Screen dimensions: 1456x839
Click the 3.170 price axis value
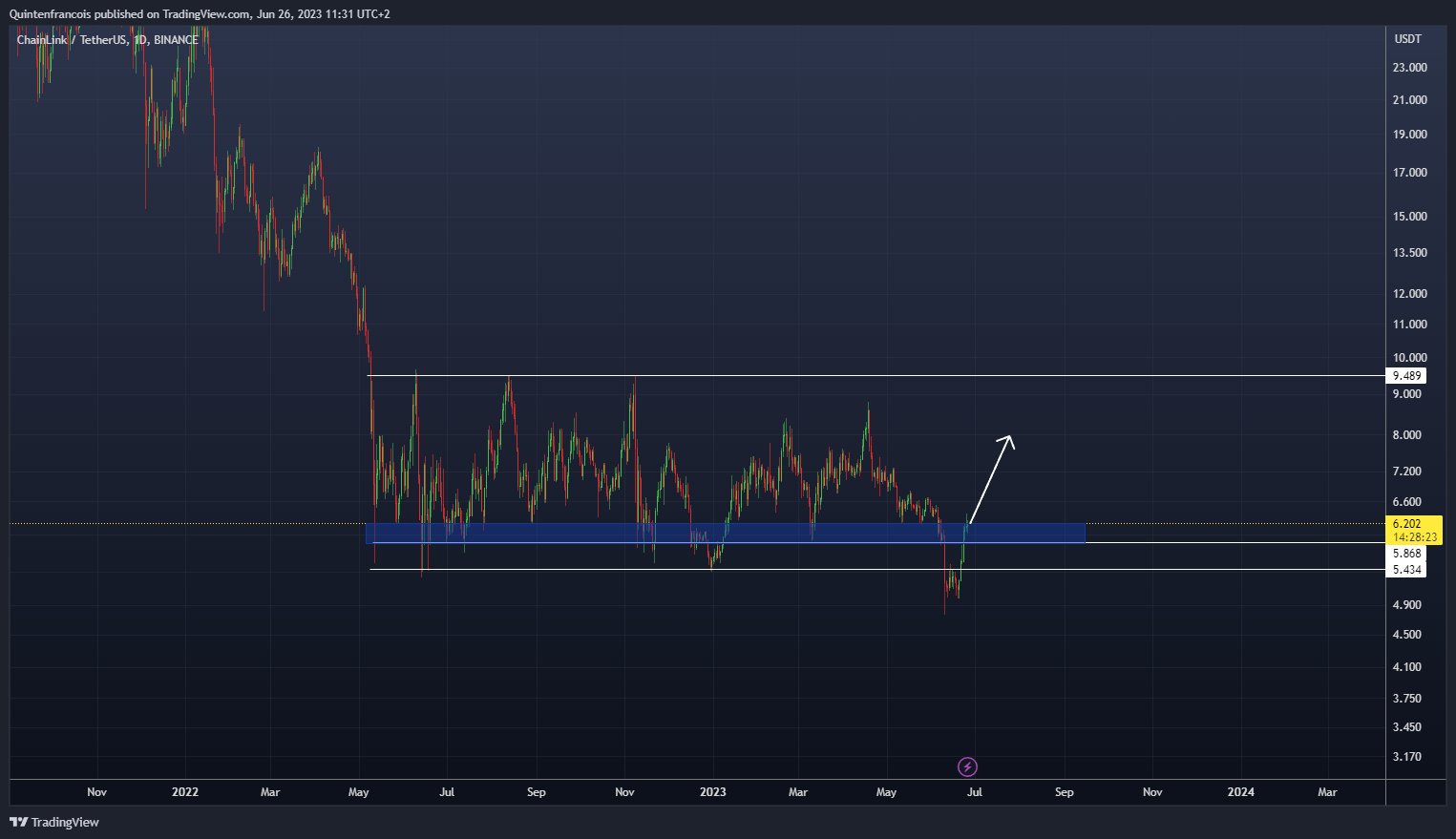pos(1406,757)
